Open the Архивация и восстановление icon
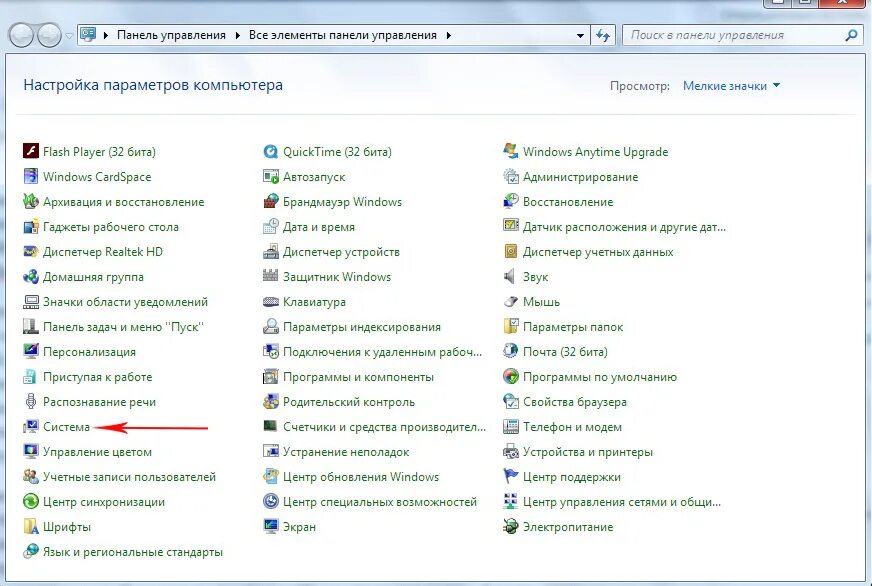Screen dimensions: 872x586 point(31,201)
